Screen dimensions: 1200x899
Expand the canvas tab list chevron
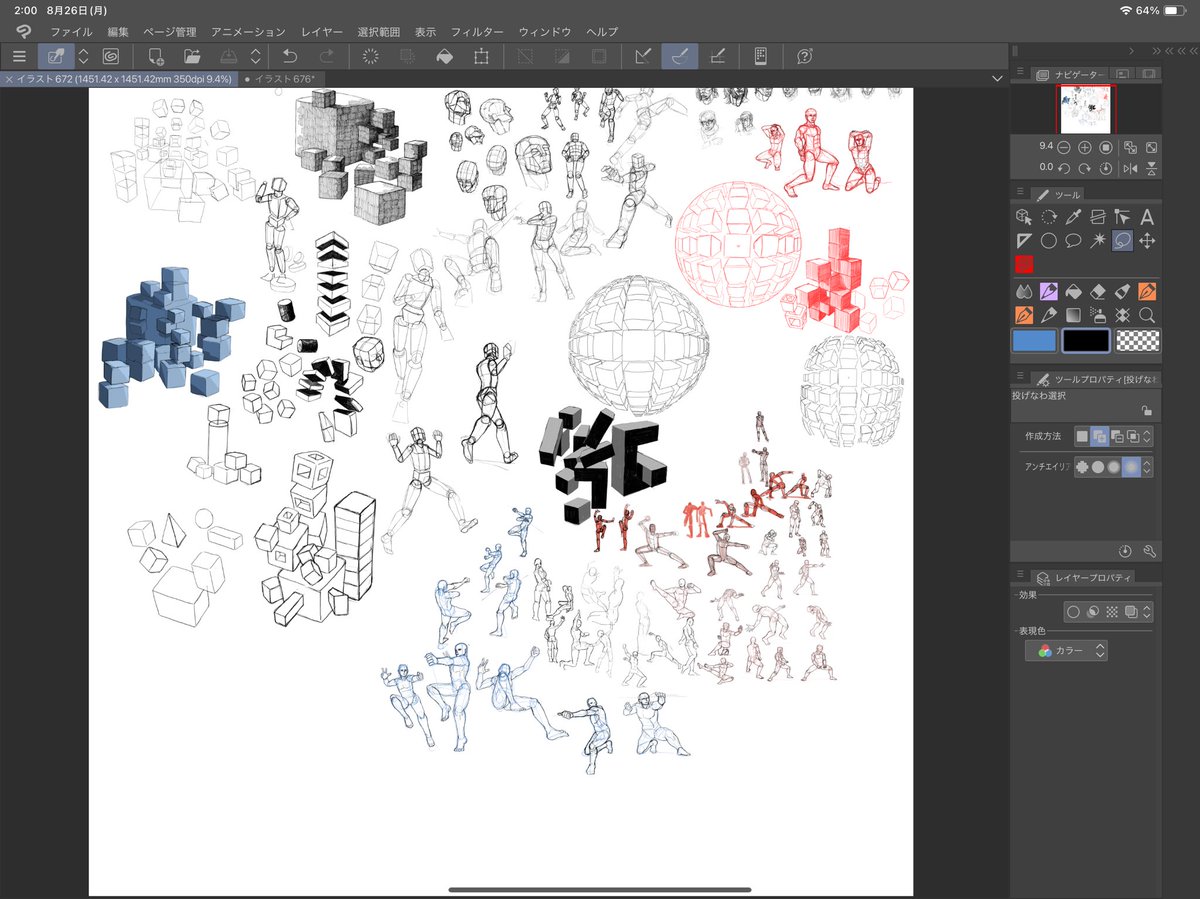(997, 78)
